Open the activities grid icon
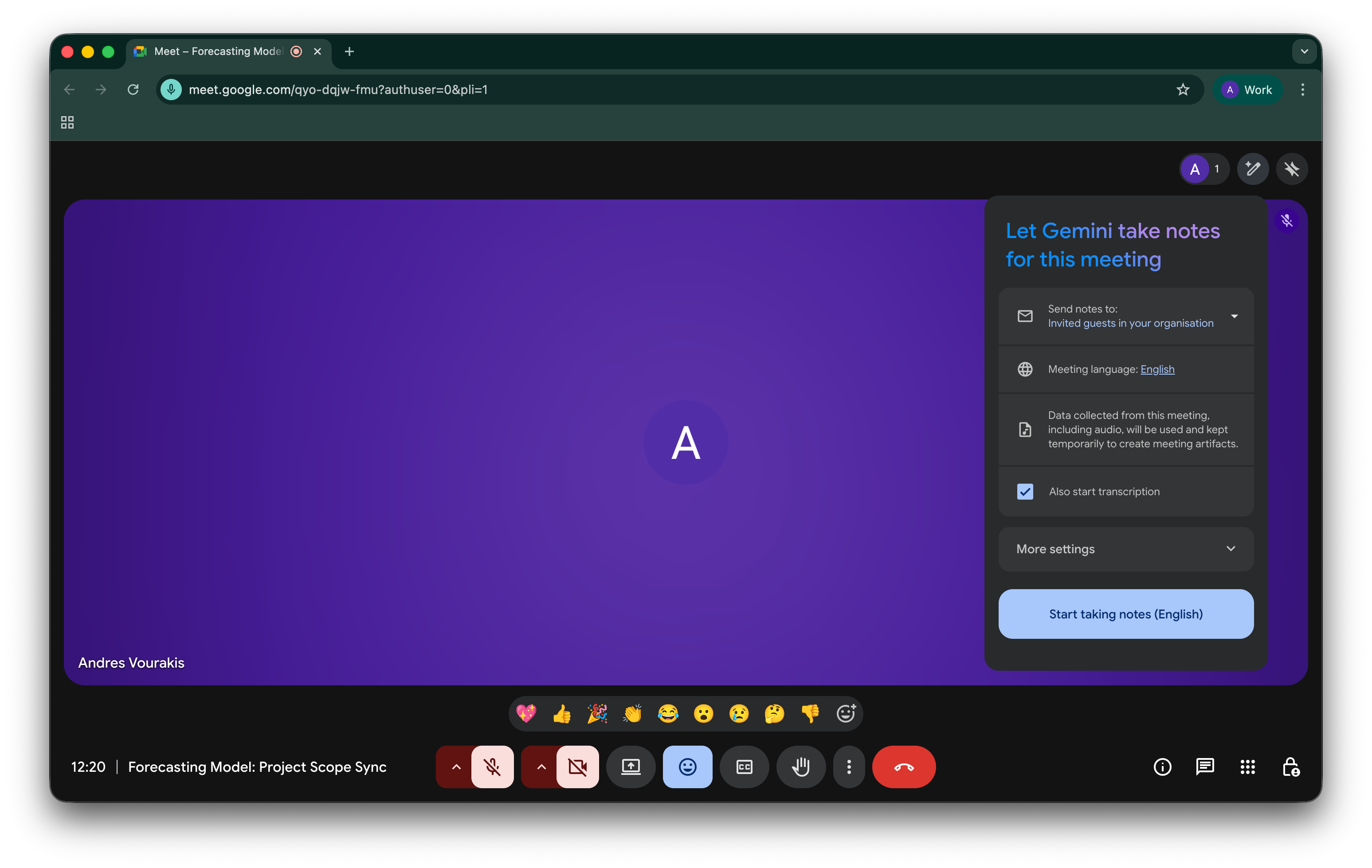The image size is (1372, 868). [1247, 766]
